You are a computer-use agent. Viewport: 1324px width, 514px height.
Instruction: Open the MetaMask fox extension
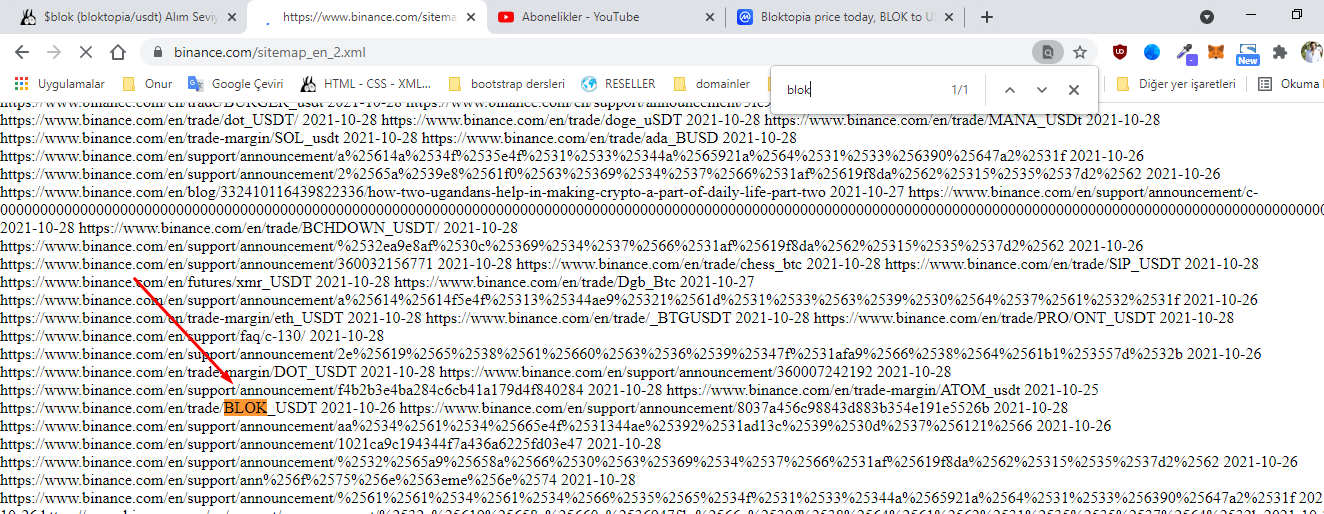tap(1216, 52)
